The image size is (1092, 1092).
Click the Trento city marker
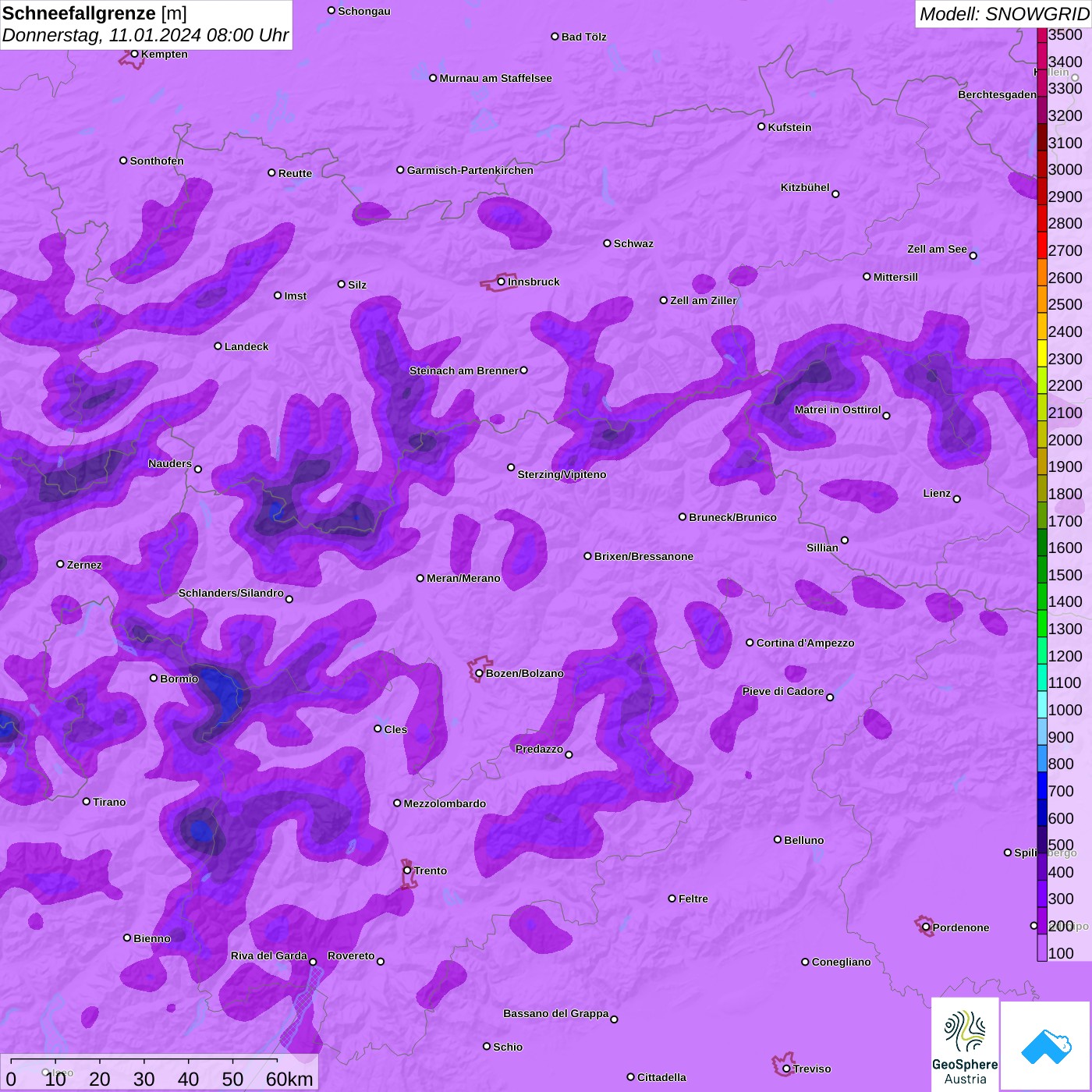(x=407, y=870)
